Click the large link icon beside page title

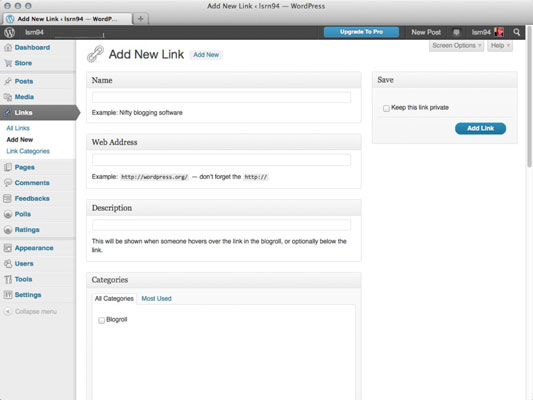coord(95,54)
